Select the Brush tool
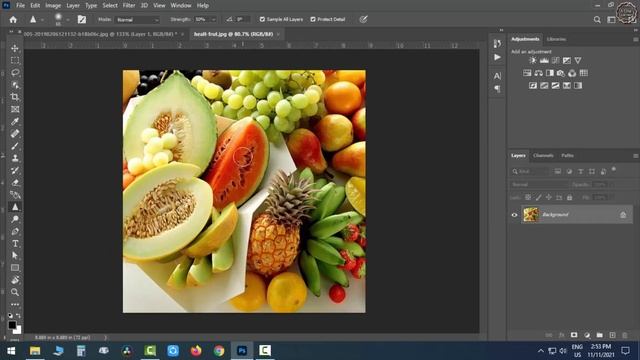The width and height of the screenshot is (640, 360). pyautogui.click(x=15, y=146)
